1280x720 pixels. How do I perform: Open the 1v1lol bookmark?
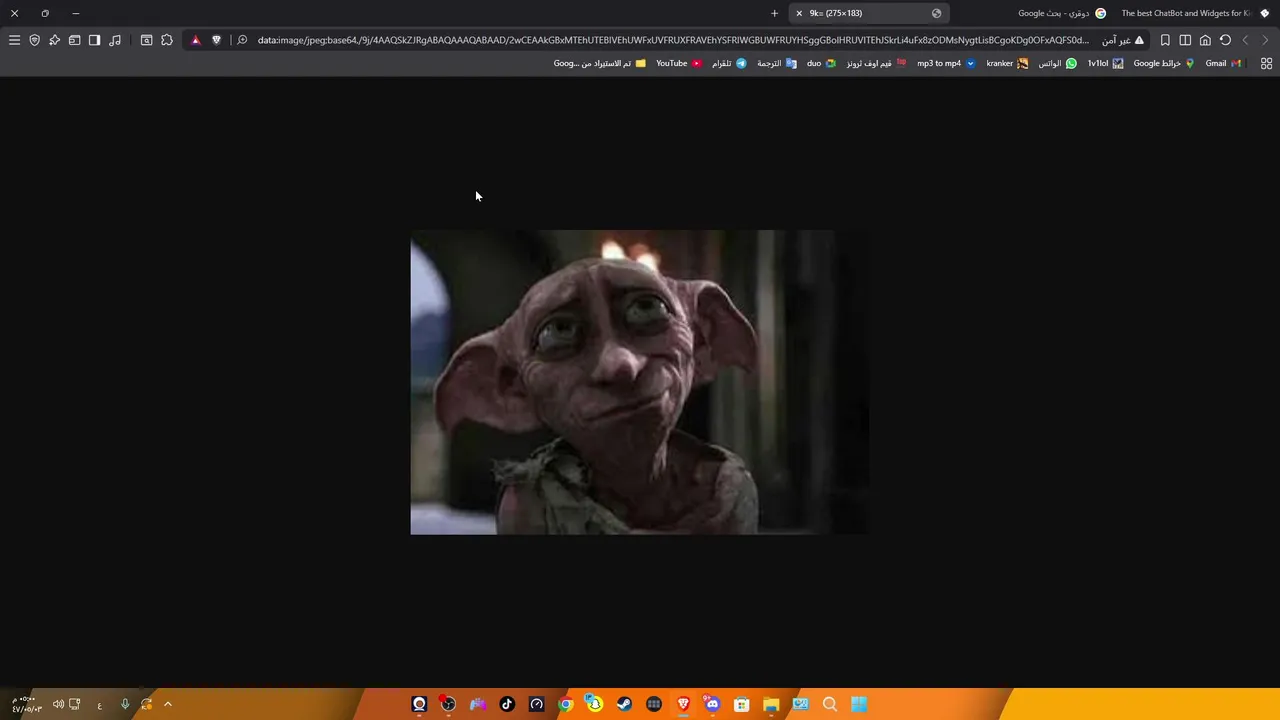tap(1105, 63)
